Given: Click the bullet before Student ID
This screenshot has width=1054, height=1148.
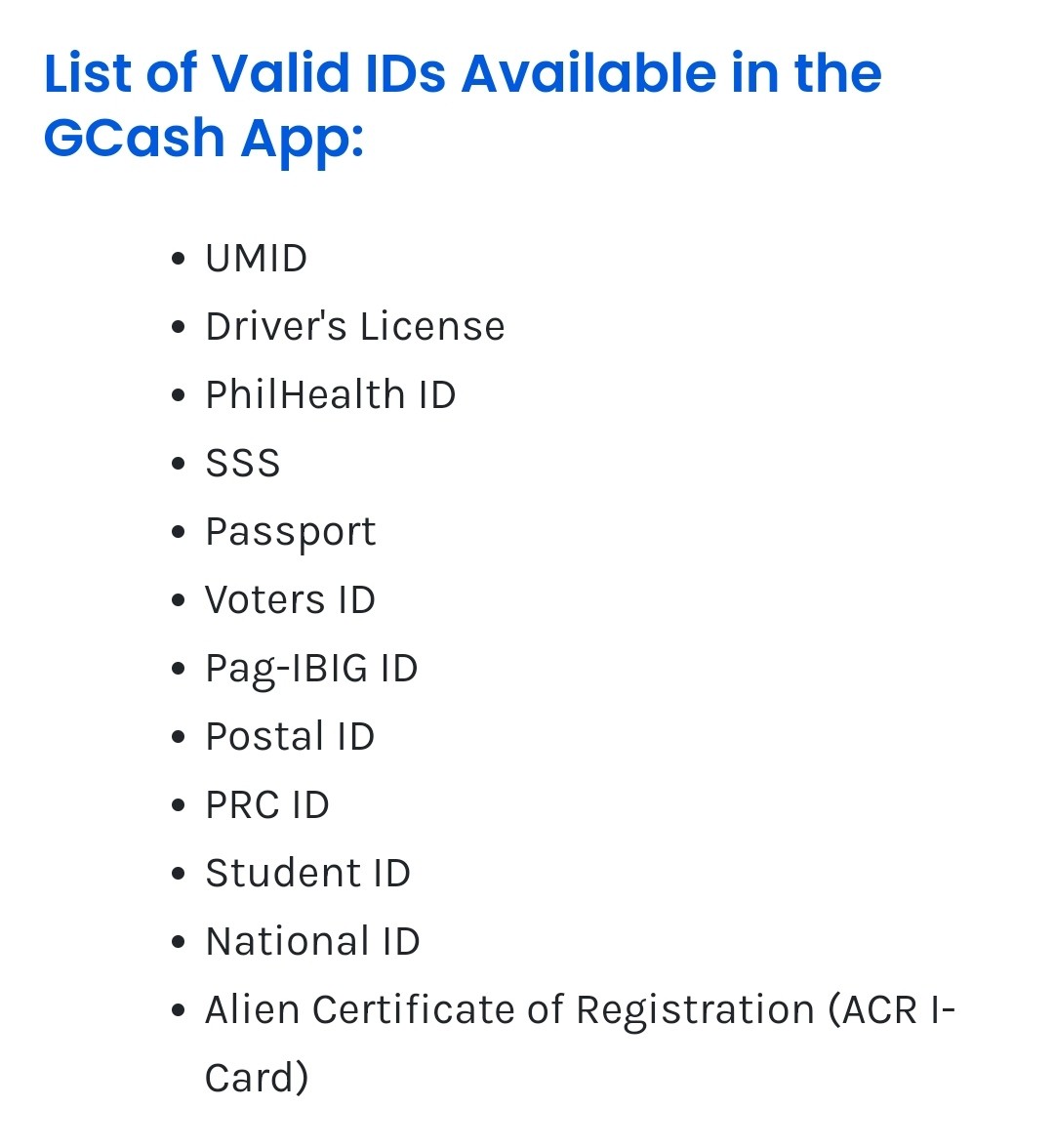Looking at the screenshot, I should click(x=178, y=873).
